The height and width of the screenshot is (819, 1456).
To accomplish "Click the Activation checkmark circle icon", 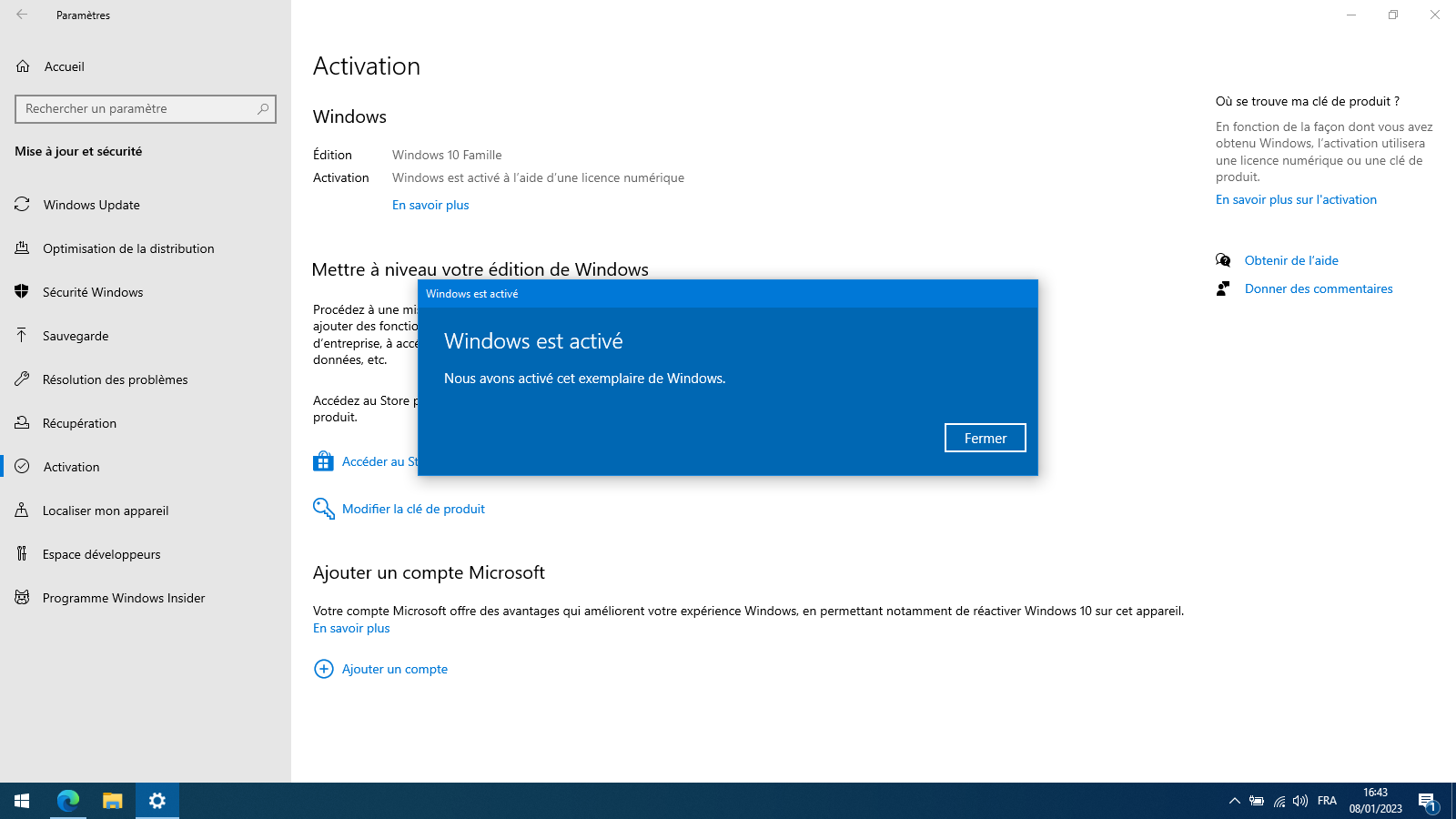I will (x=22, y=467).
